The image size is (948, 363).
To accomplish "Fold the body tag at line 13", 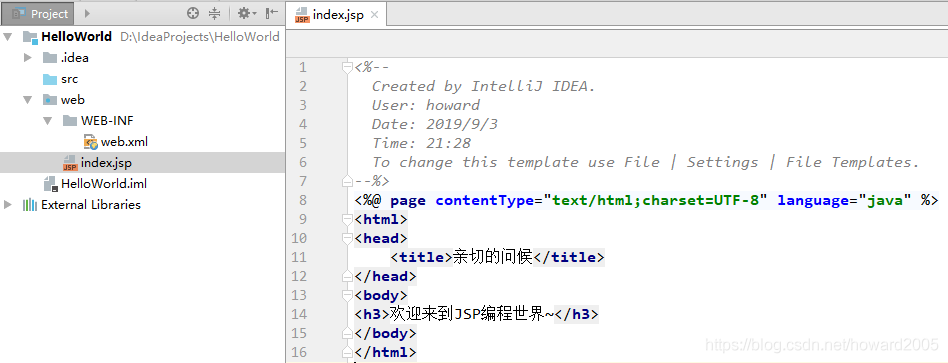I will point(347,295).
